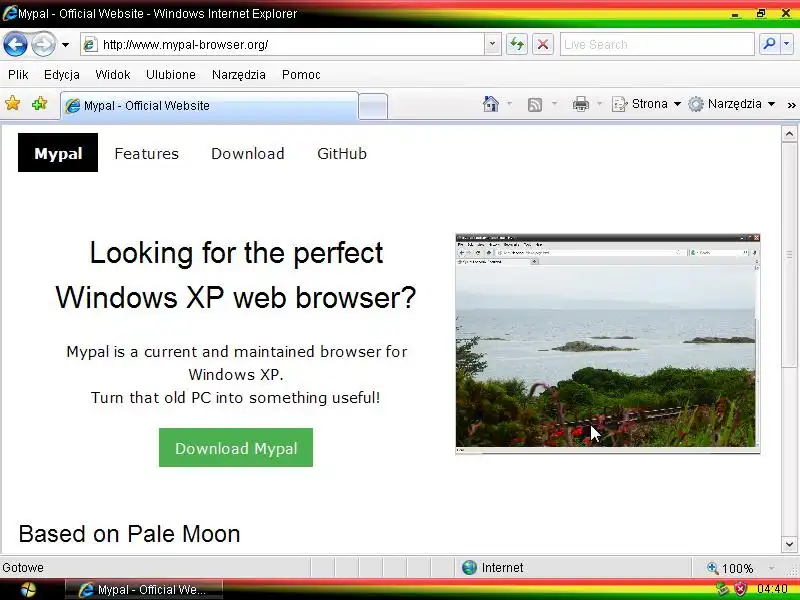The image size is (800, 600).
Task: Click the Print icon
Action: [x=581, y=104]
